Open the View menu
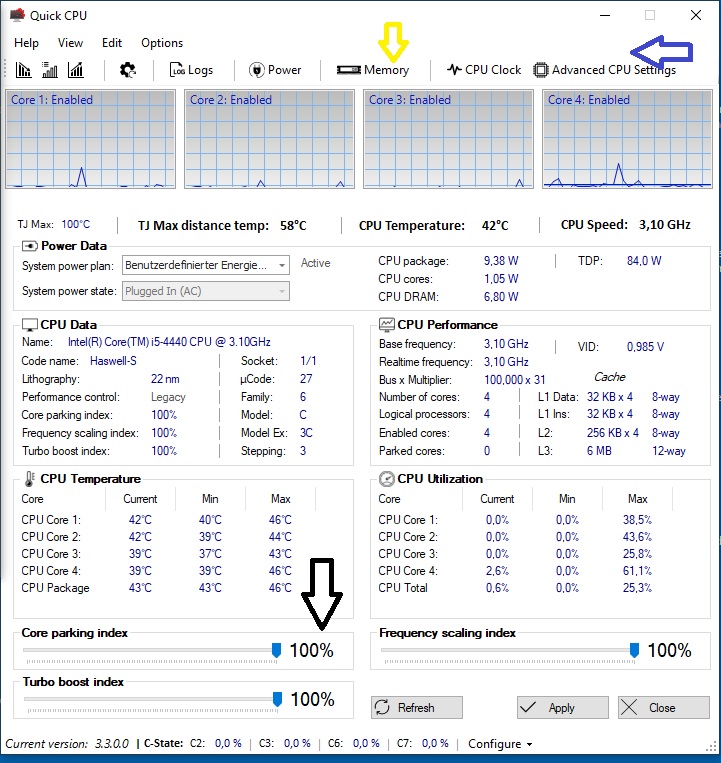 [71, 43]
